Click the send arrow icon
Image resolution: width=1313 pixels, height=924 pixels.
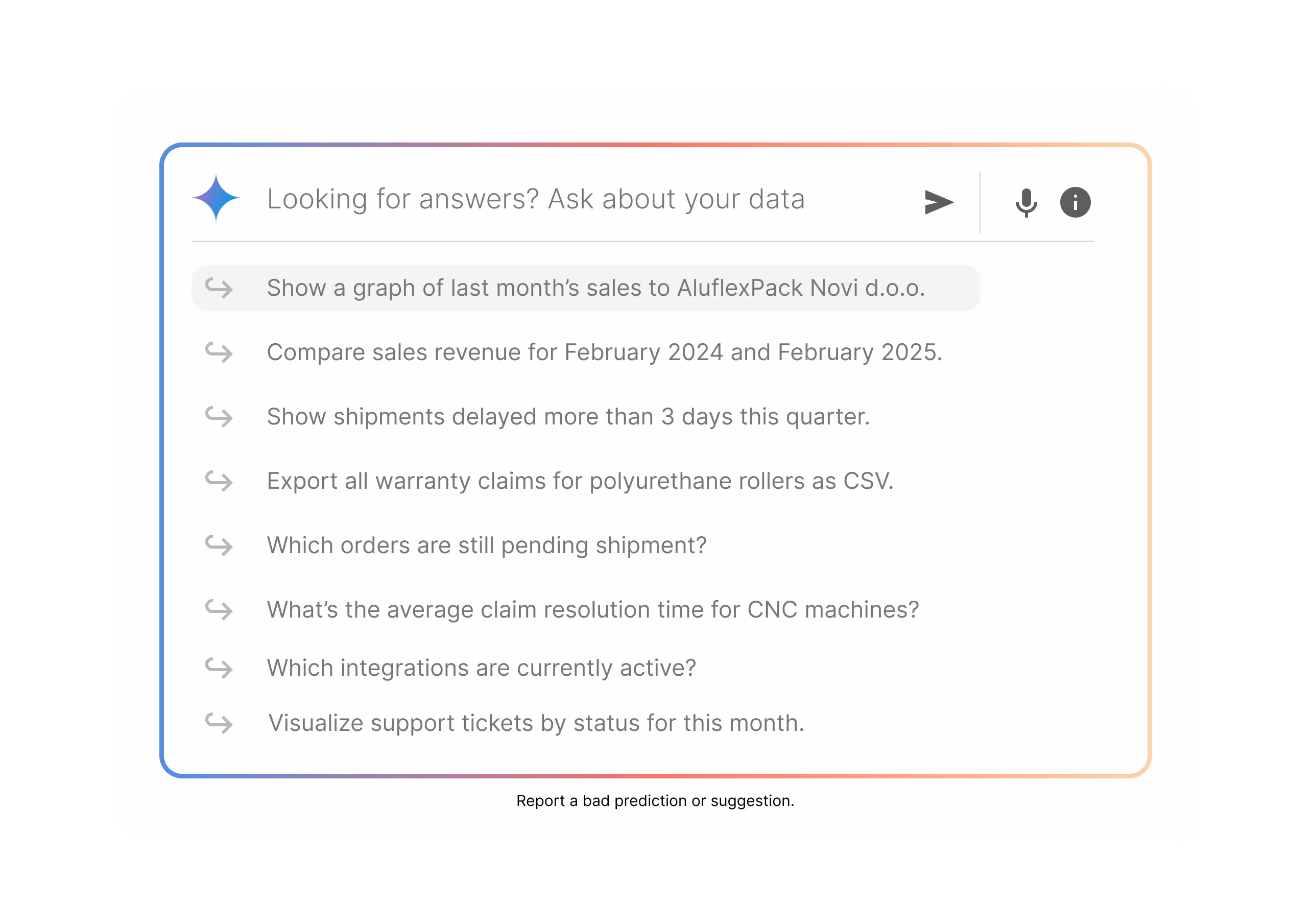(x=939, y=202)
